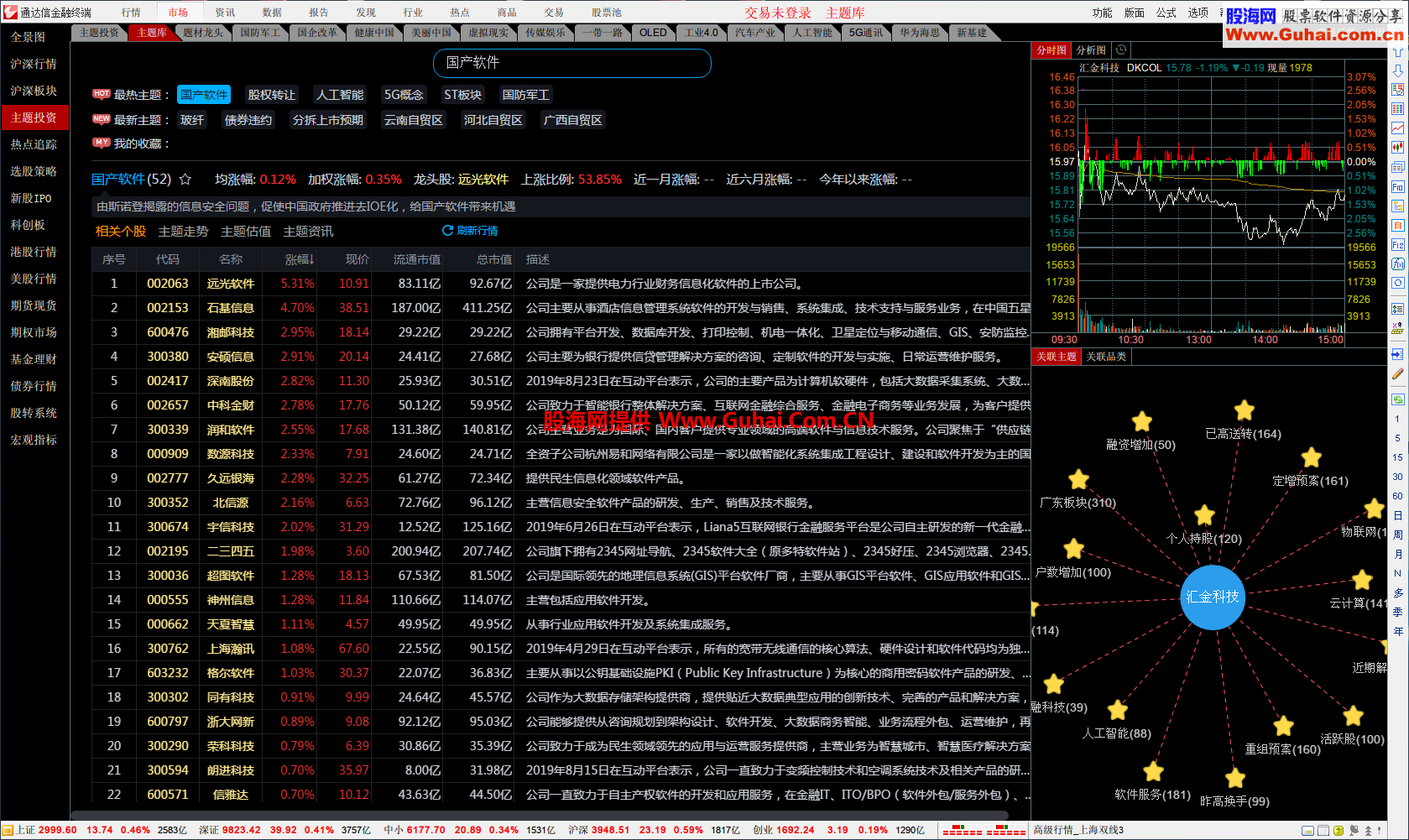Click the F12 trade icon
This screenshot has width=1409, height=840.
(1397, 245)
